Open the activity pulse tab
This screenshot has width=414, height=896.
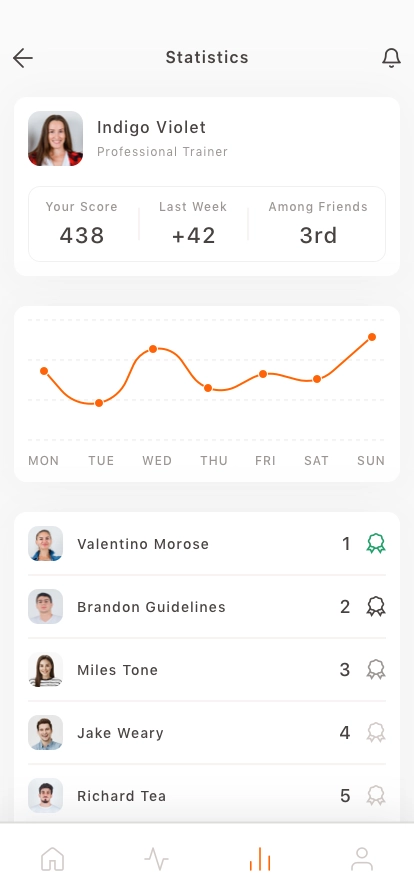[156, 859]
